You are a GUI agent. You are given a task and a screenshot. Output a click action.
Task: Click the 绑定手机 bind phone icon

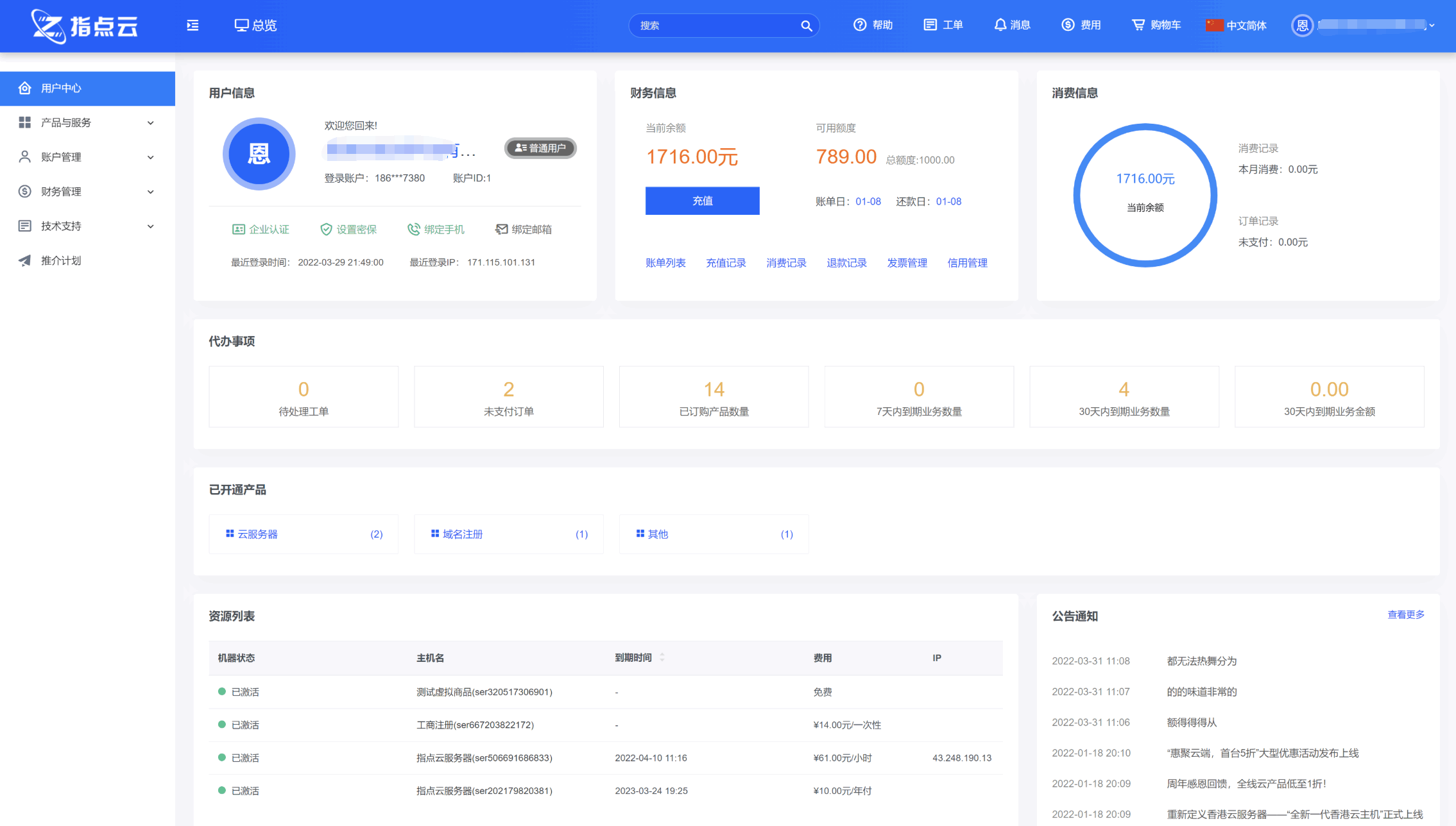point(414,229)
